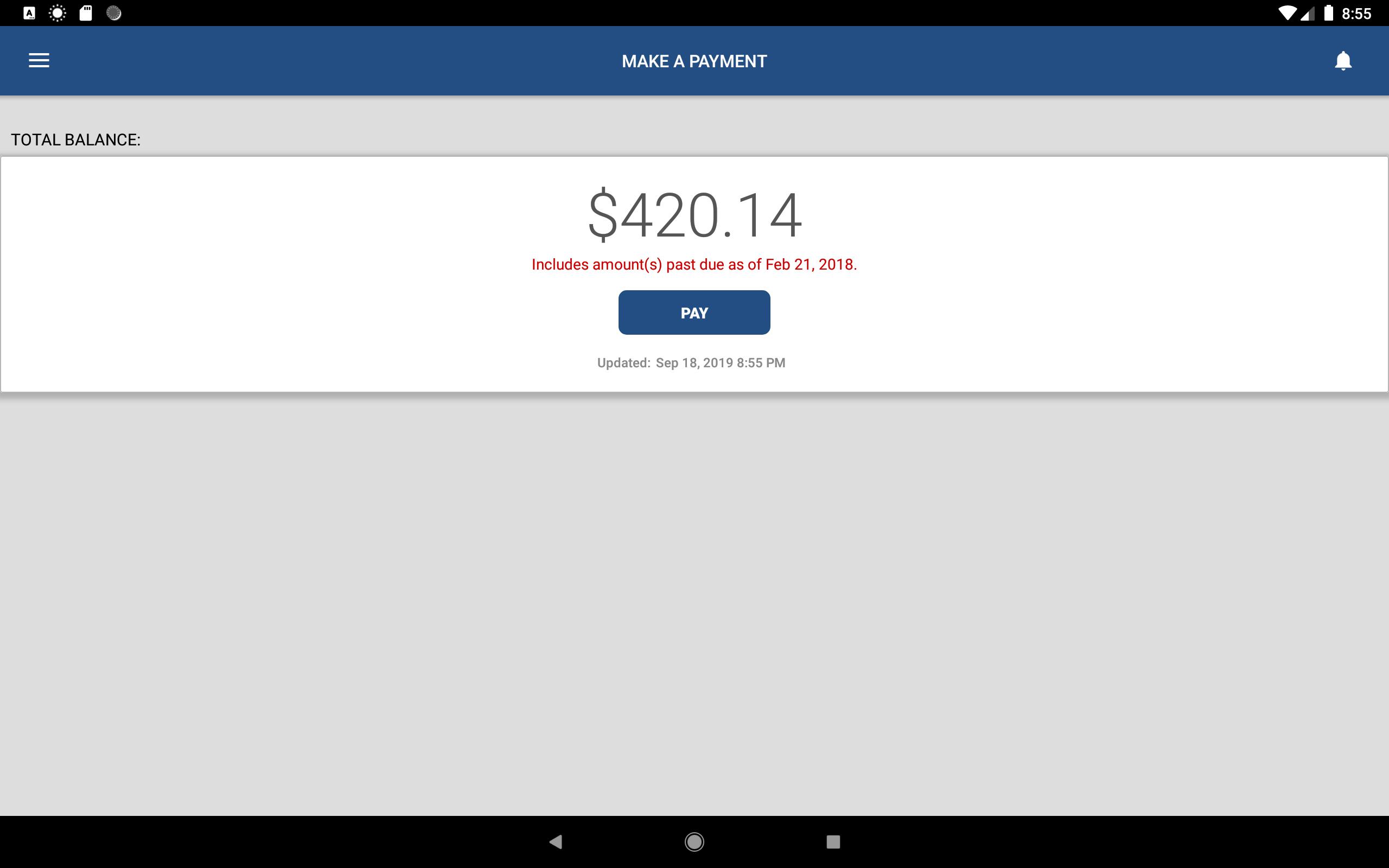Open notifications via the bell icon

1343,61
